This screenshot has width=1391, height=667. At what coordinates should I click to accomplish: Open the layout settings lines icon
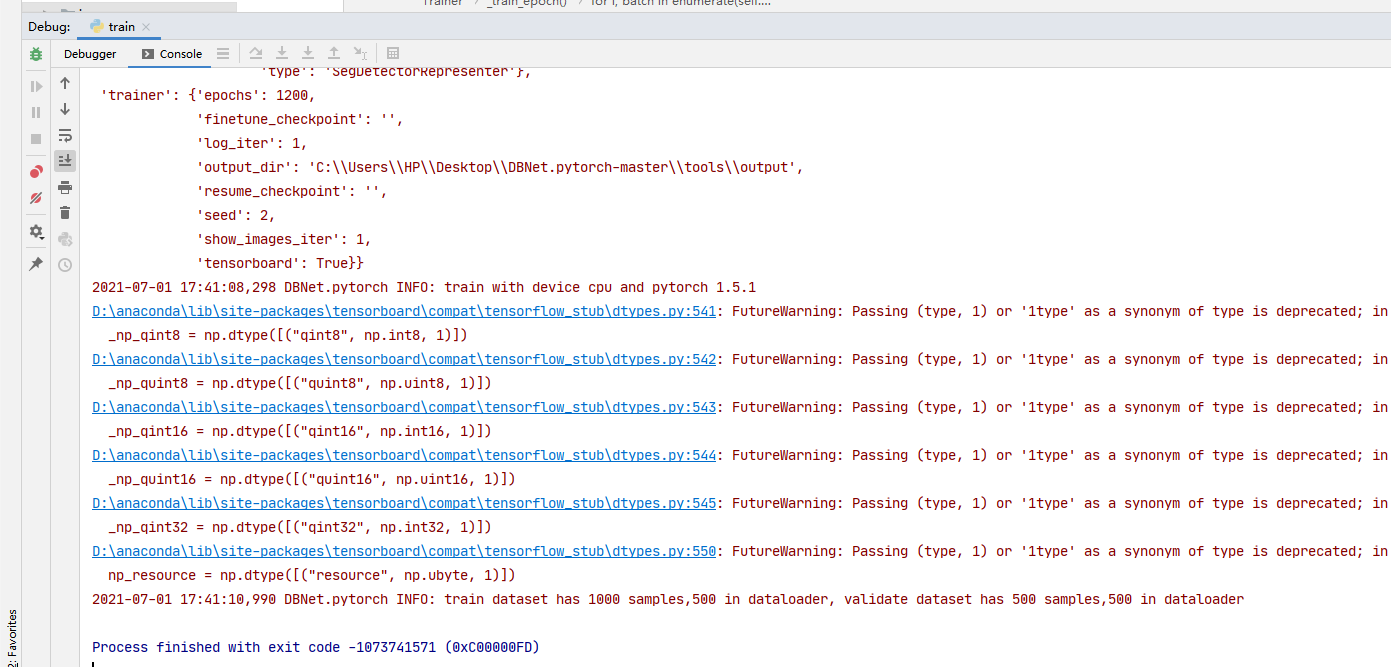coord(223,54)
